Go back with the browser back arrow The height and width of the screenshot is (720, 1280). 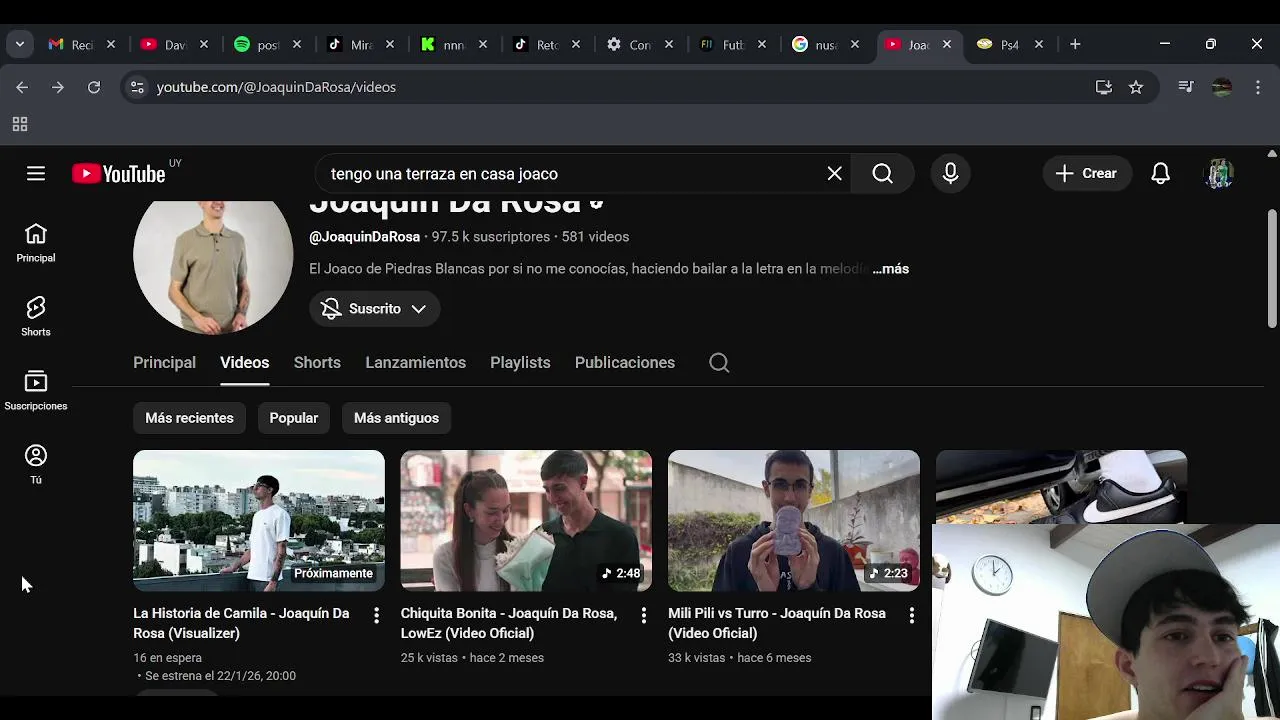point(22,88)
